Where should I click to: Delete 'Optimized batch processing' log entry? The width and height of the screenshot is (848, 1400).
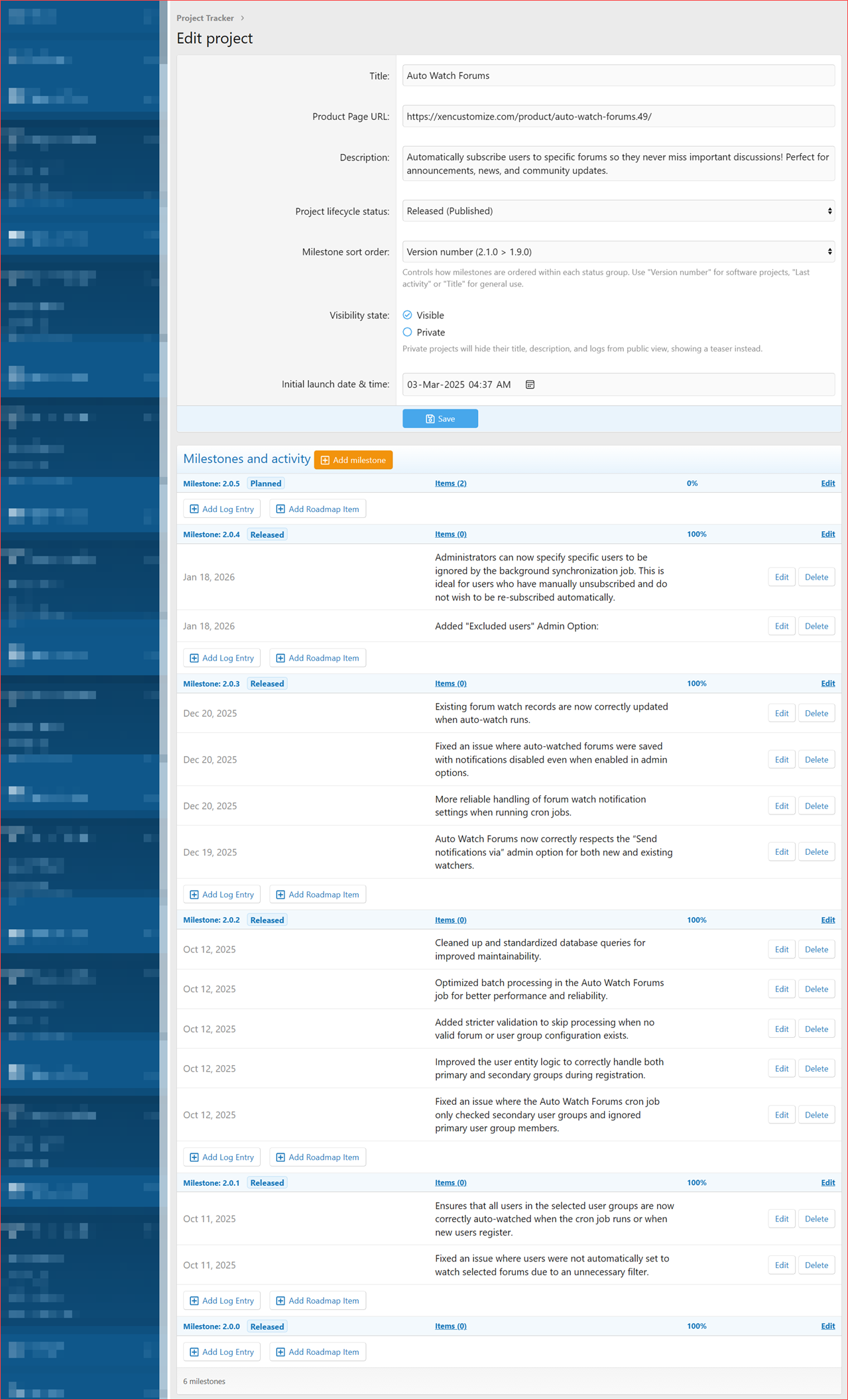coord(816,989)
